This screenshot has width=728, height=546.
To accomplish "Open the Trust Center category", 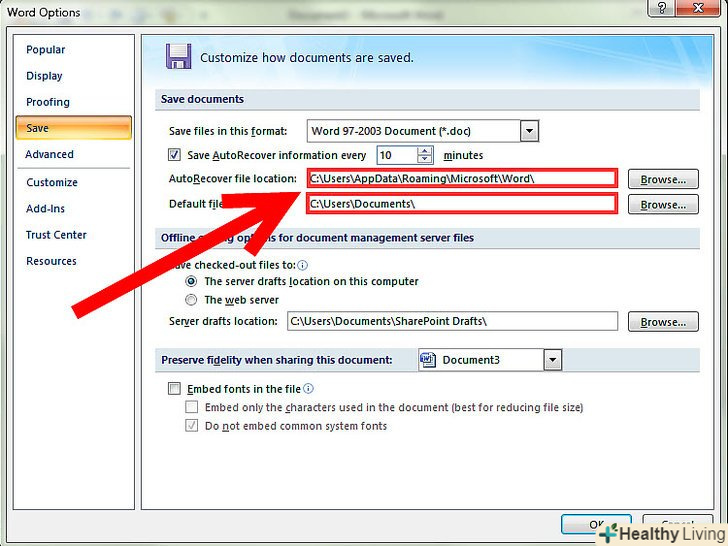I will 56,235.
